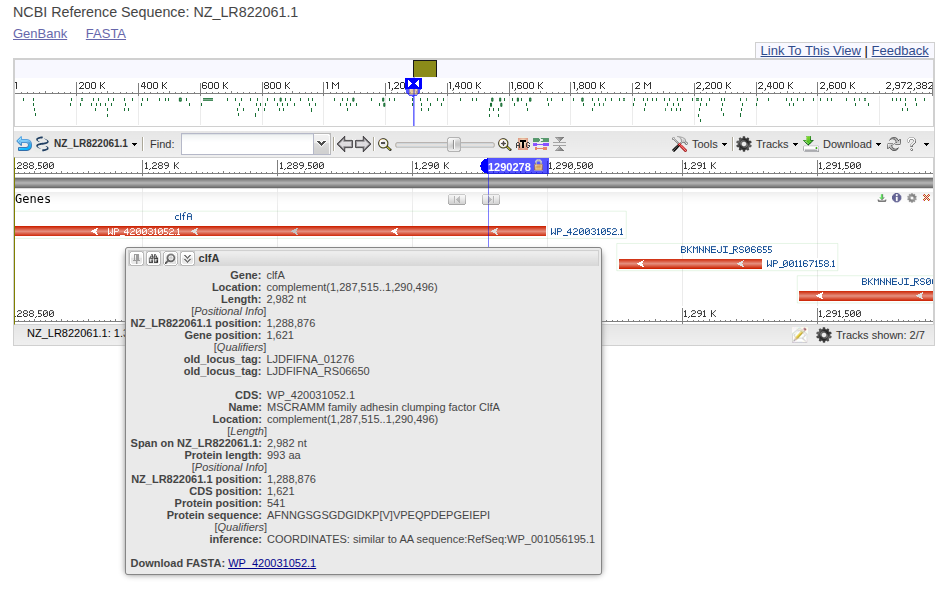
Task: Expand the help menu arrow
Action: click(927, 145)
